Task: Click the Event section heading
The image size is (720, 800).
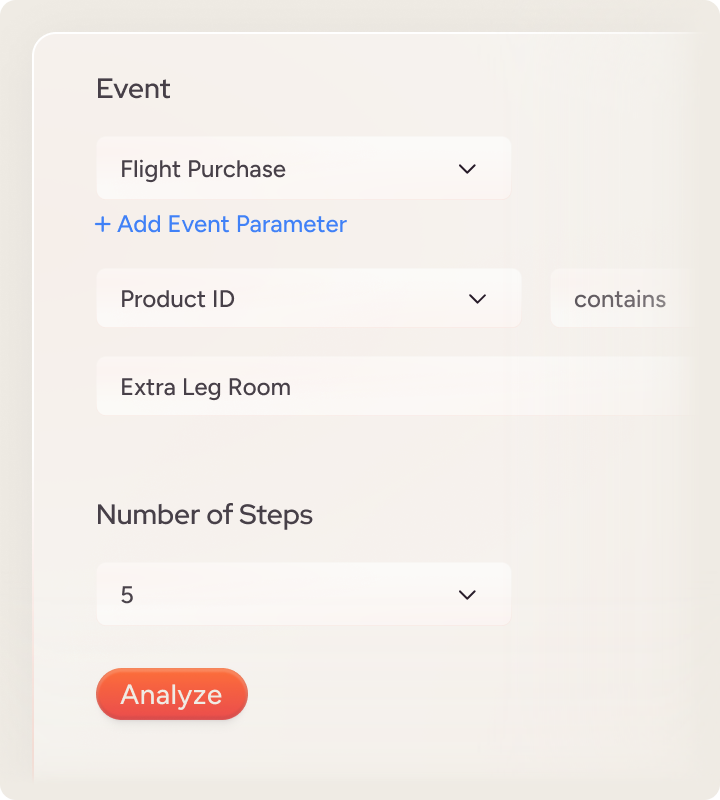Action: (x=133, y=89)
